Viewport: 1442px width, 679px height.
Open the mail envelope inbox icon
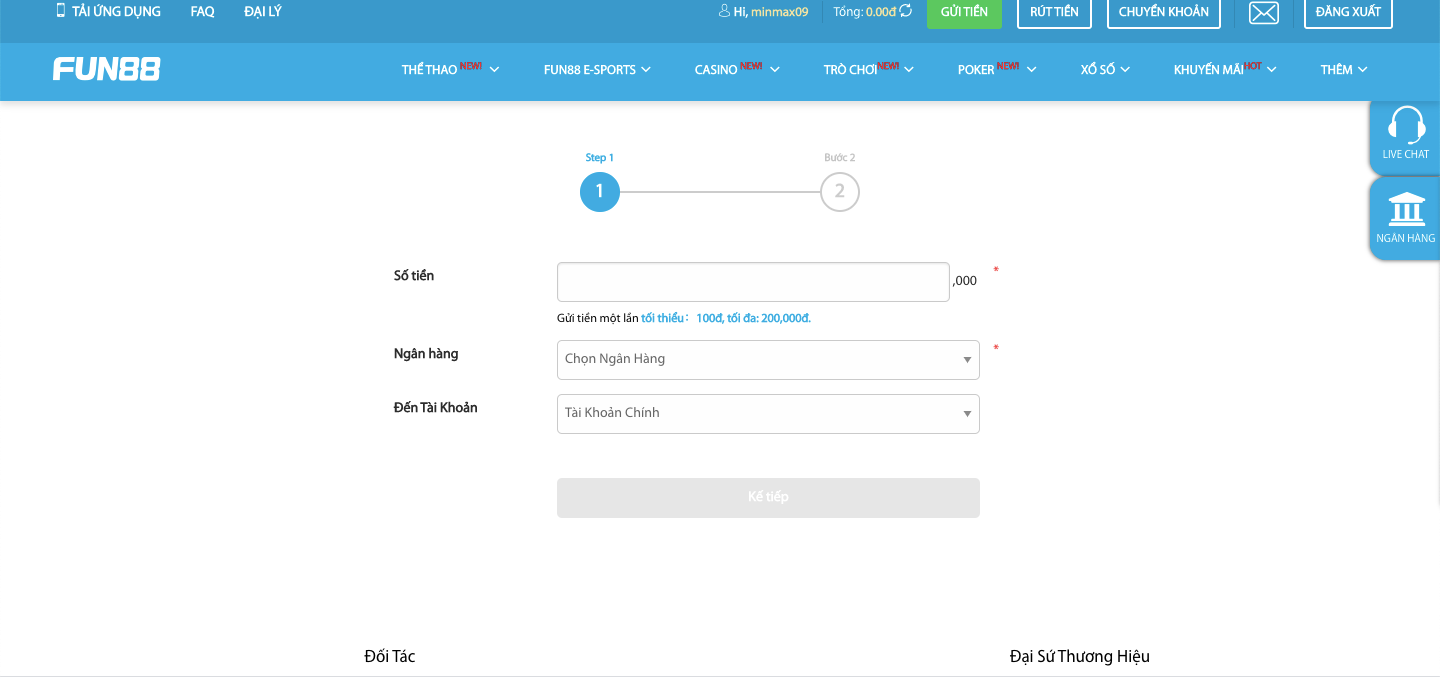pyautogui.click(x=1264, y=12)
